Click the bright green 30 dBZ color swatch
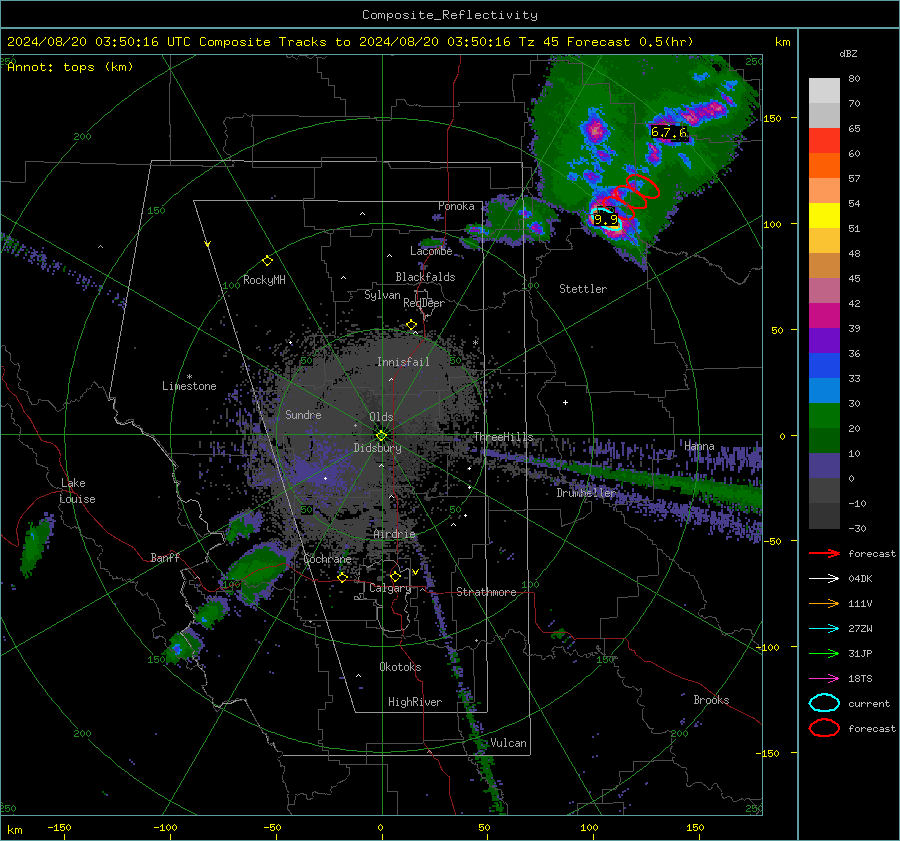The height and width of the screenshot is (841, 900). (824, 416)
